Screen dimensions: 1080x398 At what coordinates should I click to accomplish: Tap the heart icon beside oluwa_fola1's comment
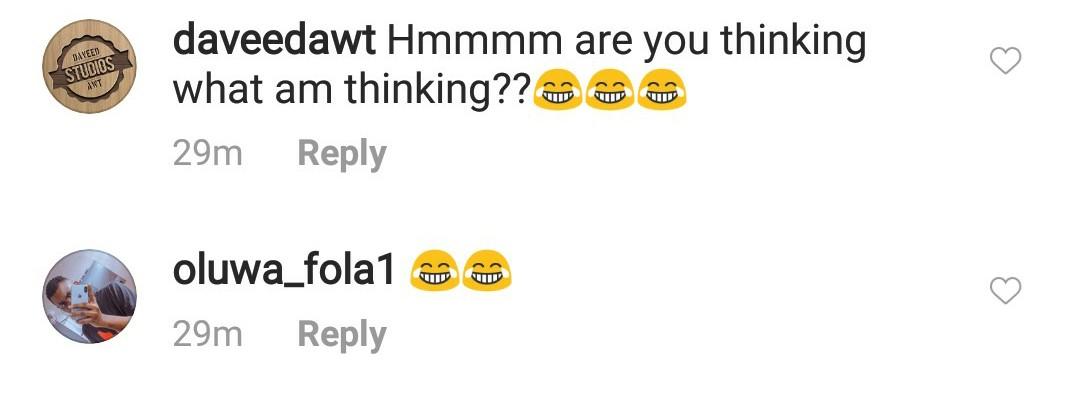(1005, 291)
